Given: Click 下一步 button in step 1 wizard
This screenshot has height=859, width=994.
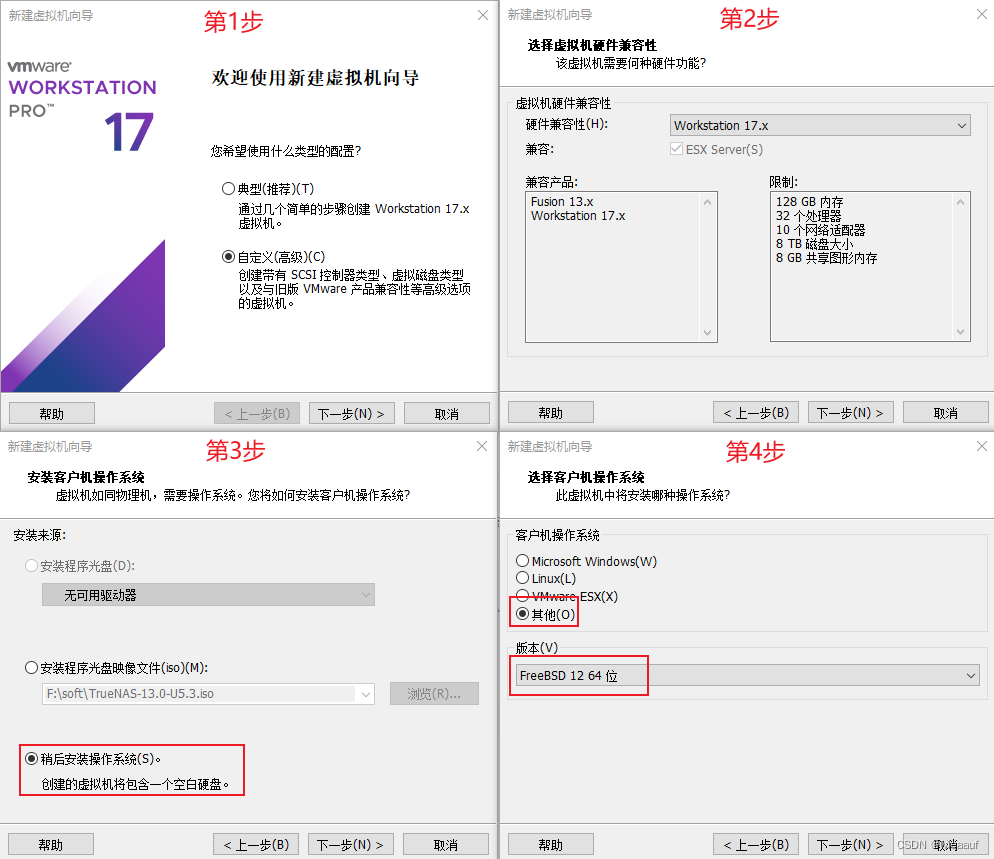Looking at the screenshot, I should tap(351, 413).
